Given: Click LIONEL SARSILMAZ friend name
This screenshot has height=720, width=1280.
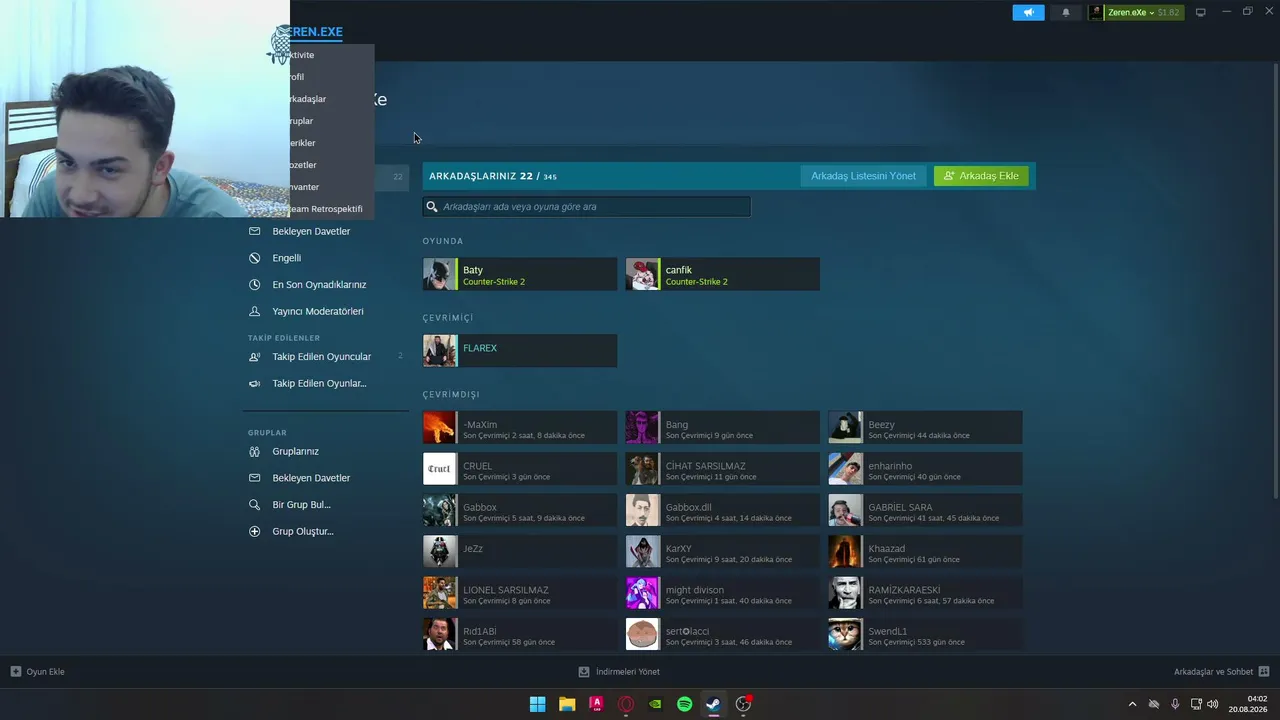Looking at the screenshot, I should [x=506, y=590].
